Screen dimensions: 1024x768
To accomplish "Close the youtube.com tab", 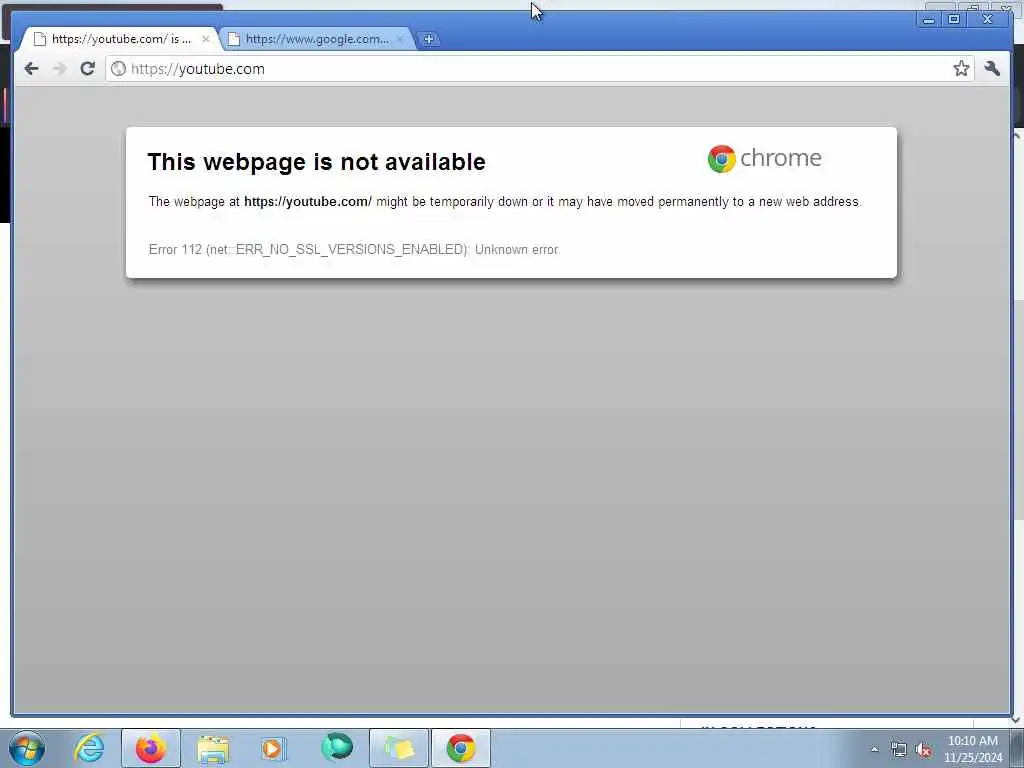I will [x=206, y=39].
